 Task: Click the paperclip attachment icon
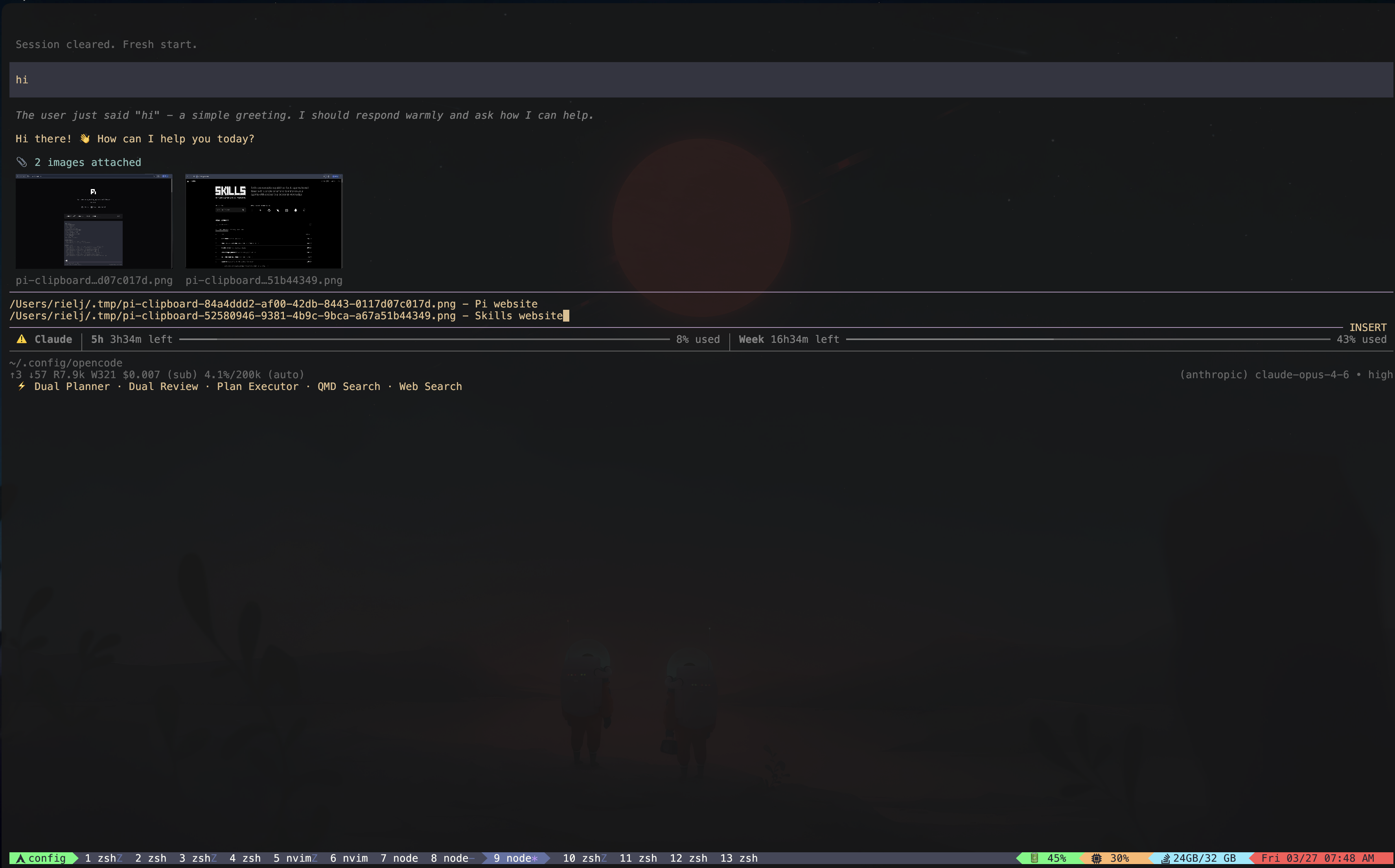pos(22,162)
